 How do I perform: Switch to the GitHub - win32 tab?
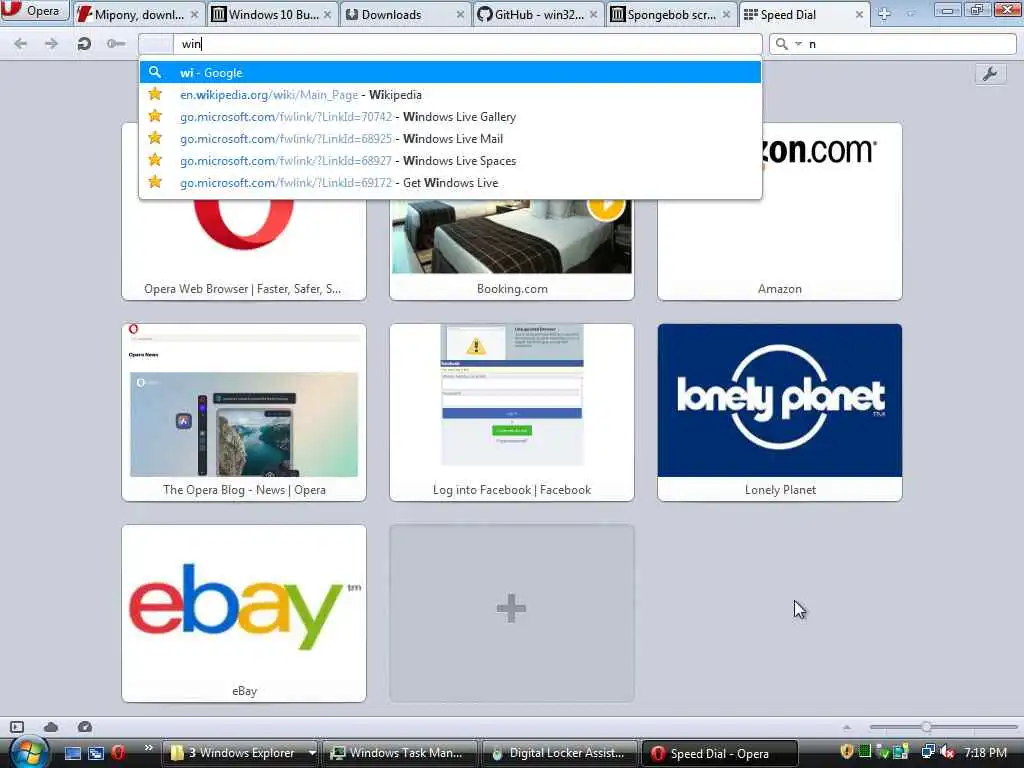pyautogui.click(x=538, y=14)
